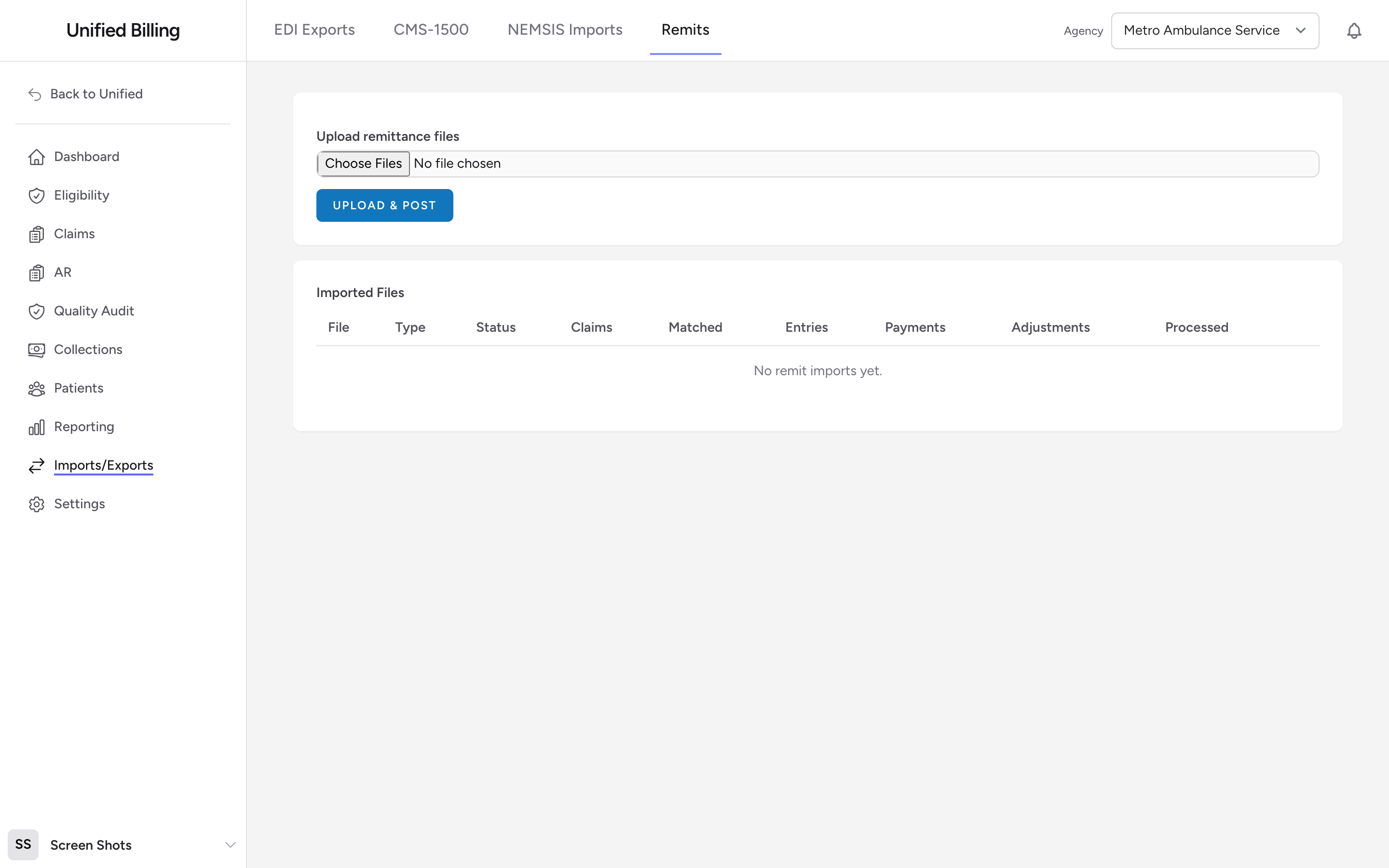This screenshot has height=868, width=1389.
Task: Click the Unified Billing title
Action: [123, 30]
